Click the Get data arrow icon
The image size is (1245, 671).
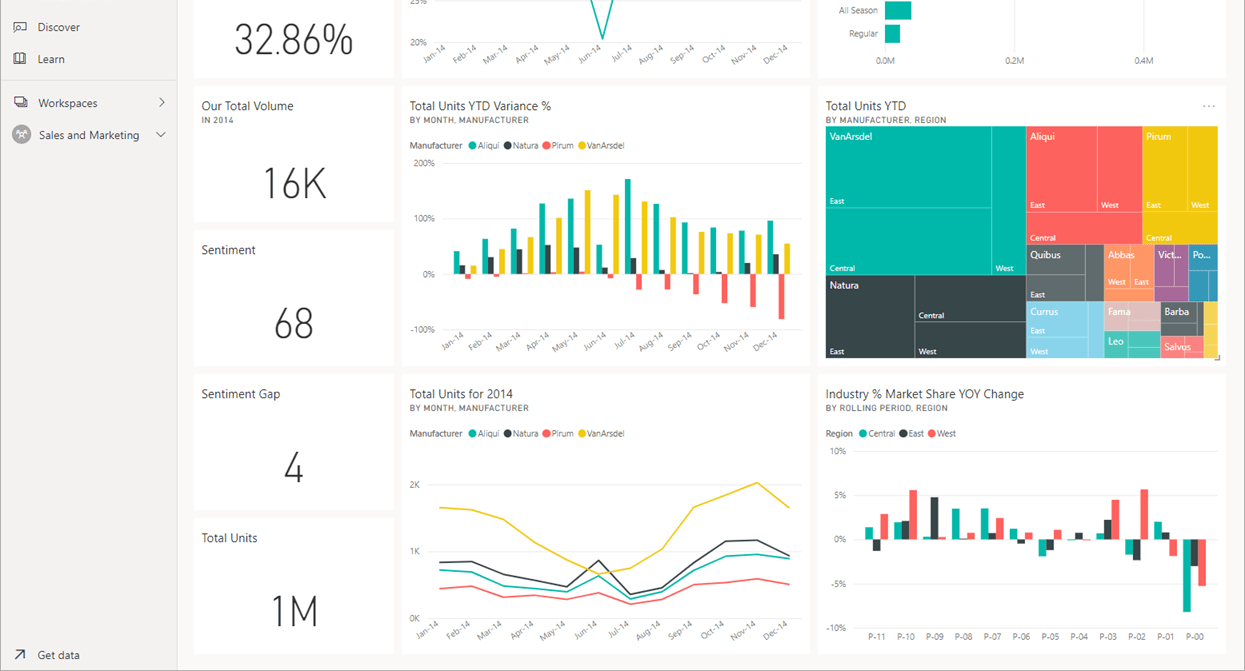point(20,655)
